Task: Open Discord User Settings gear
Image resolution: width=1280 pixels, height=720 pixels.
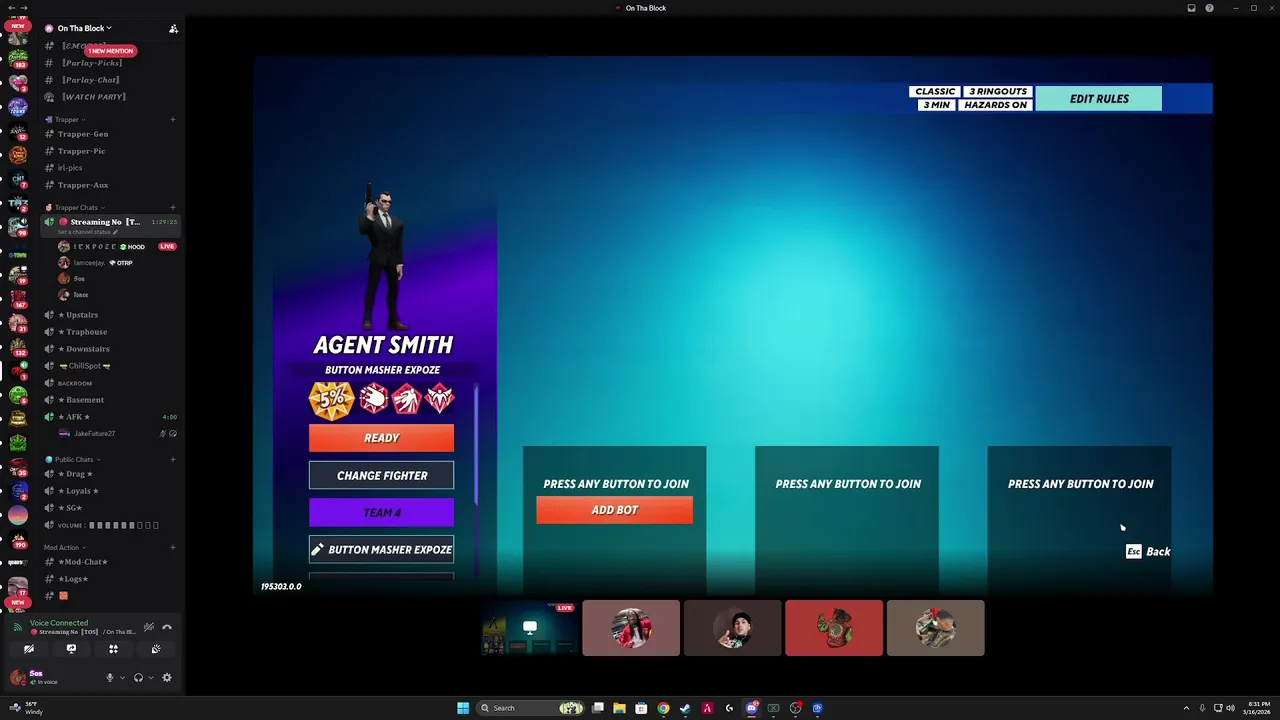Action: pos(167,678)
